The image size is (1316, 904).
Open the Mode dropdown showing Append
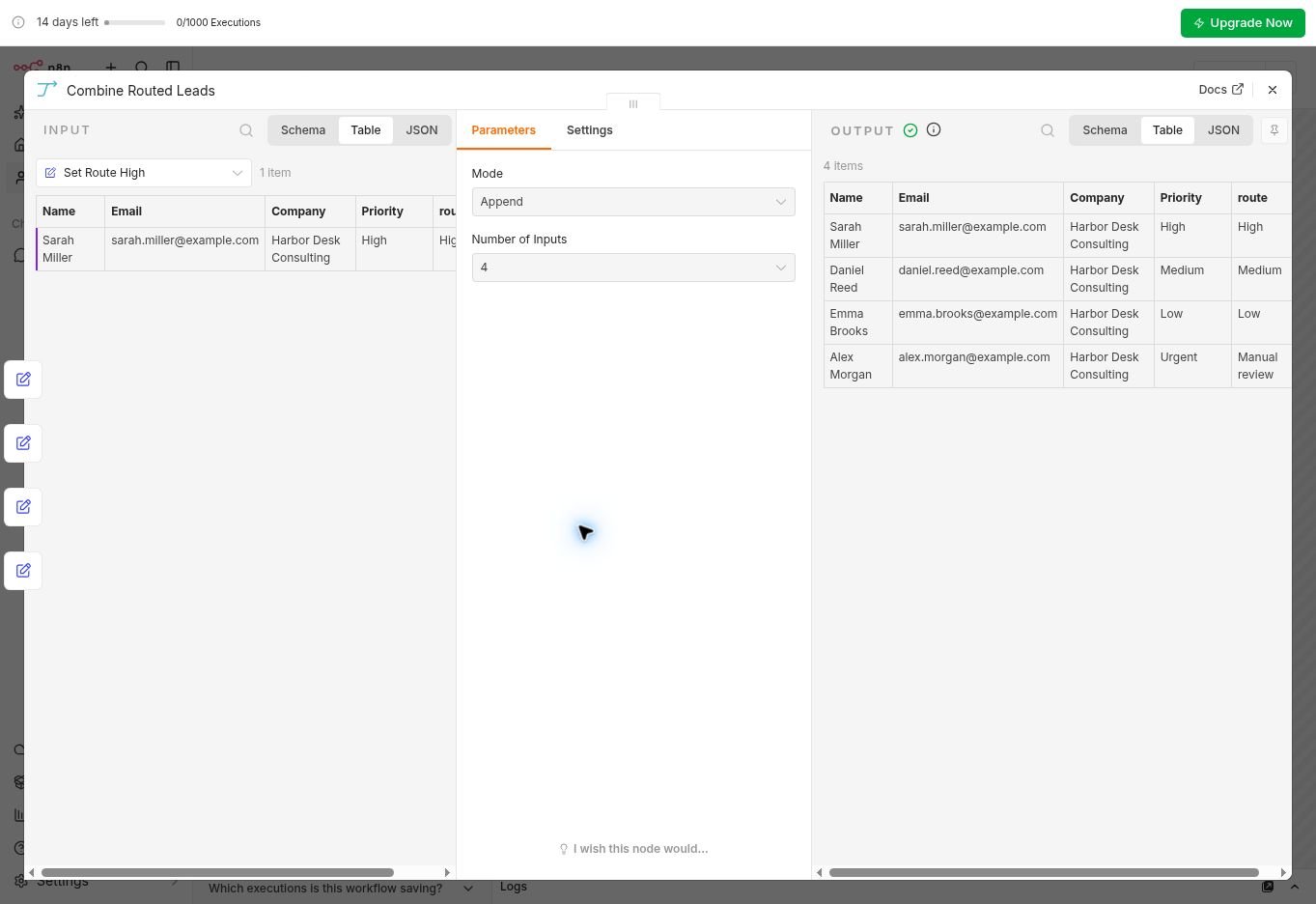pyautogui.click(x=633, y=202)
